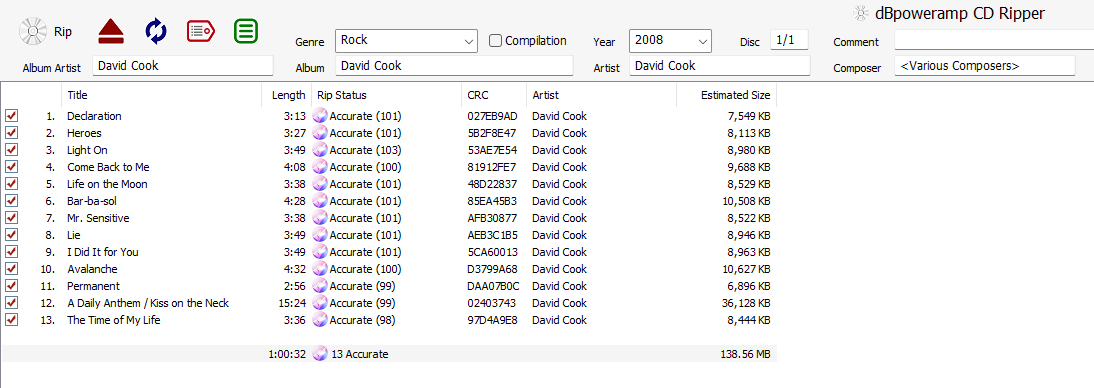The width and height of the screenshot is (1094, 388).
Task: Sort by the Artist column header
Action: click(601, 95)
